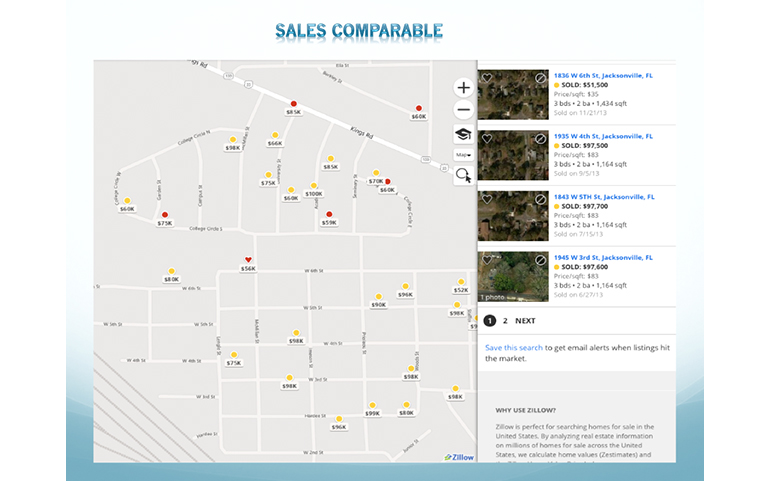Viewport: 770px width, 481px height.
Task: Open 1843 W 5TH St listing link
Action: [604, 195]
